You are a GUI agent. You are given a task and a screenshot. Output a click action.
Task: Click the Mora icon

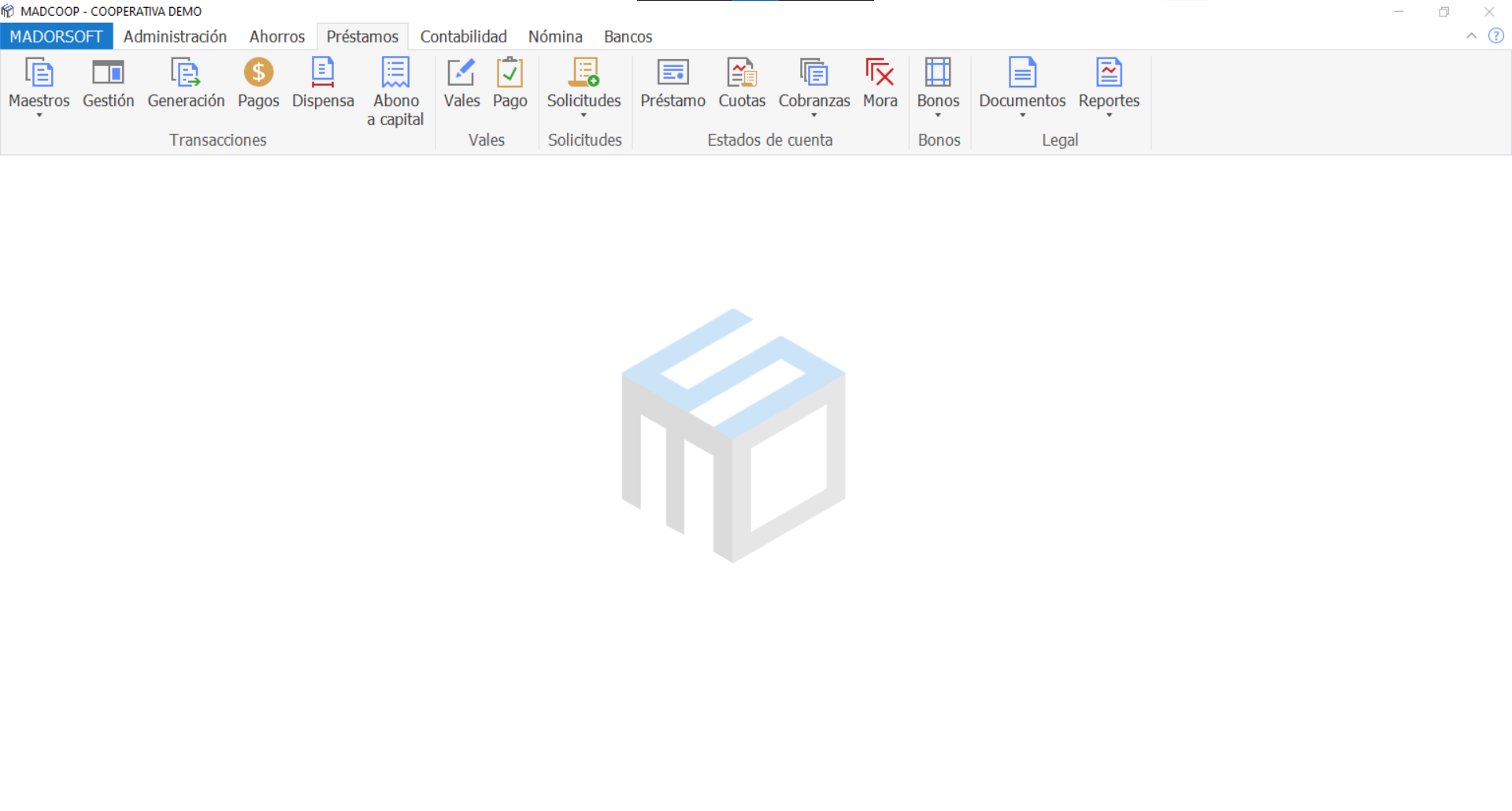[x=880, y=83]
